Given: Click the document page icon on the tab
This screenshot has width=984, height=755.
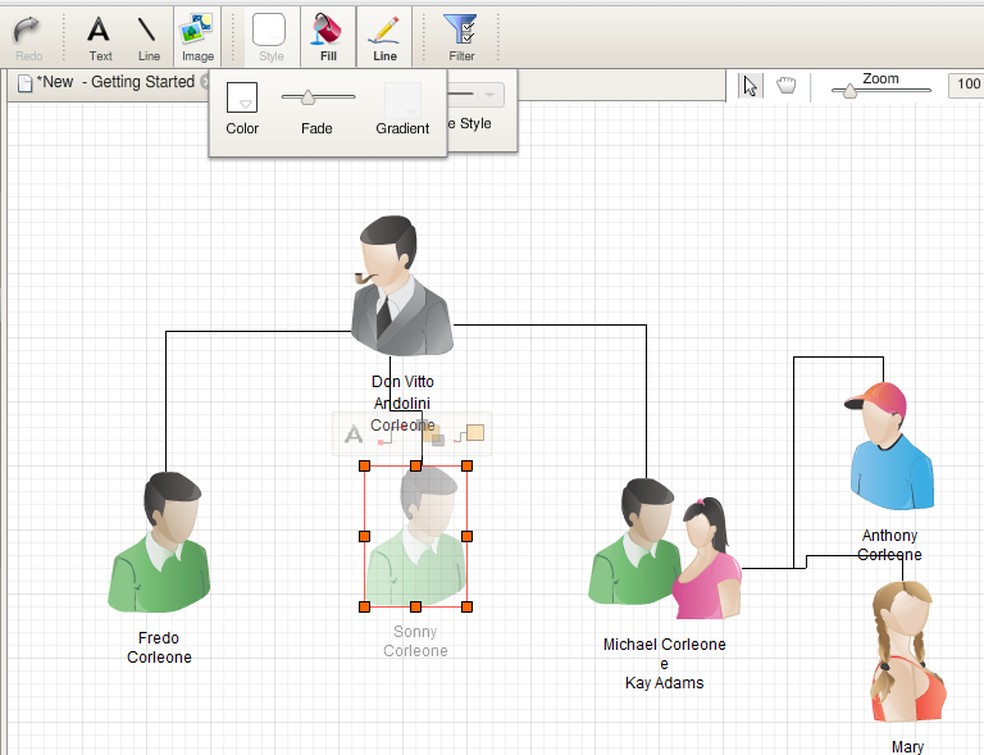Looking at the screenshot, I should [25, 83].
